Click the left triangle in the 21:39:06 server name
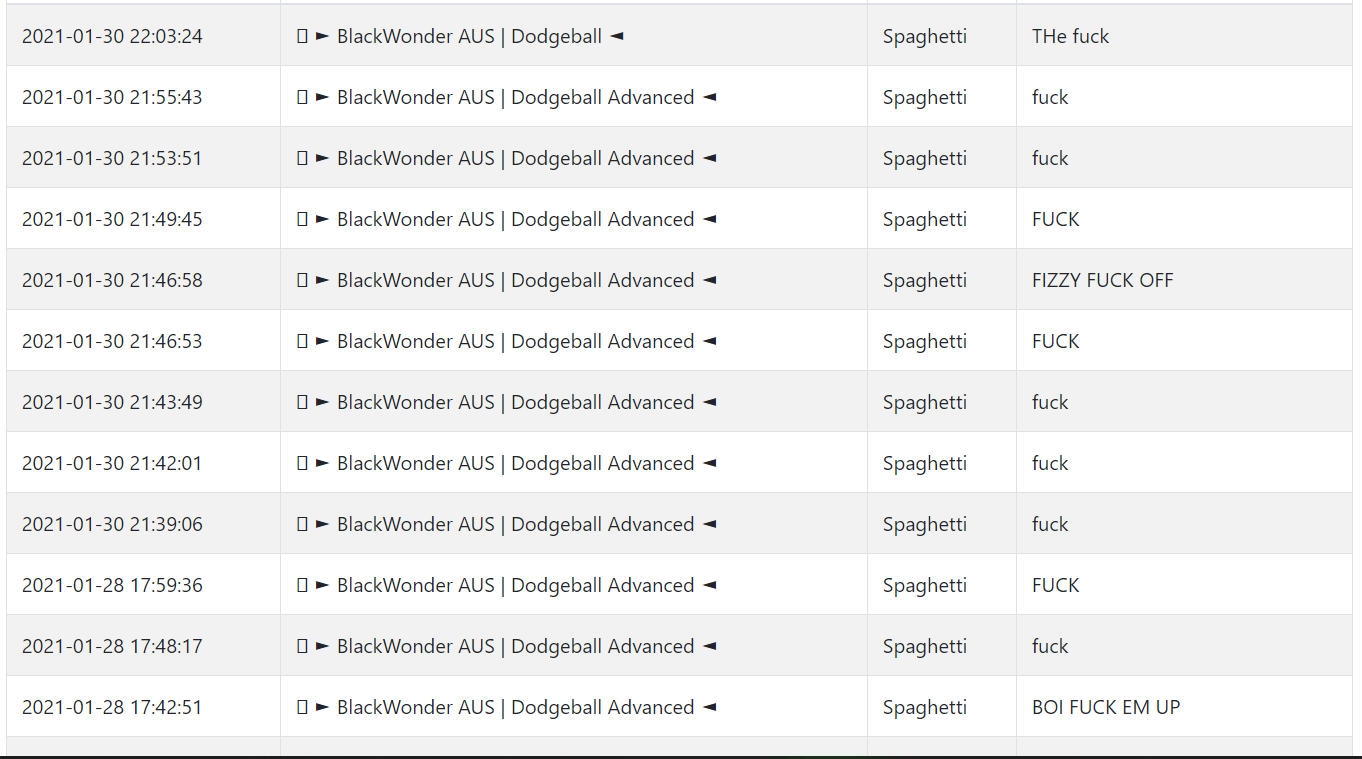 tap(709, 524)
